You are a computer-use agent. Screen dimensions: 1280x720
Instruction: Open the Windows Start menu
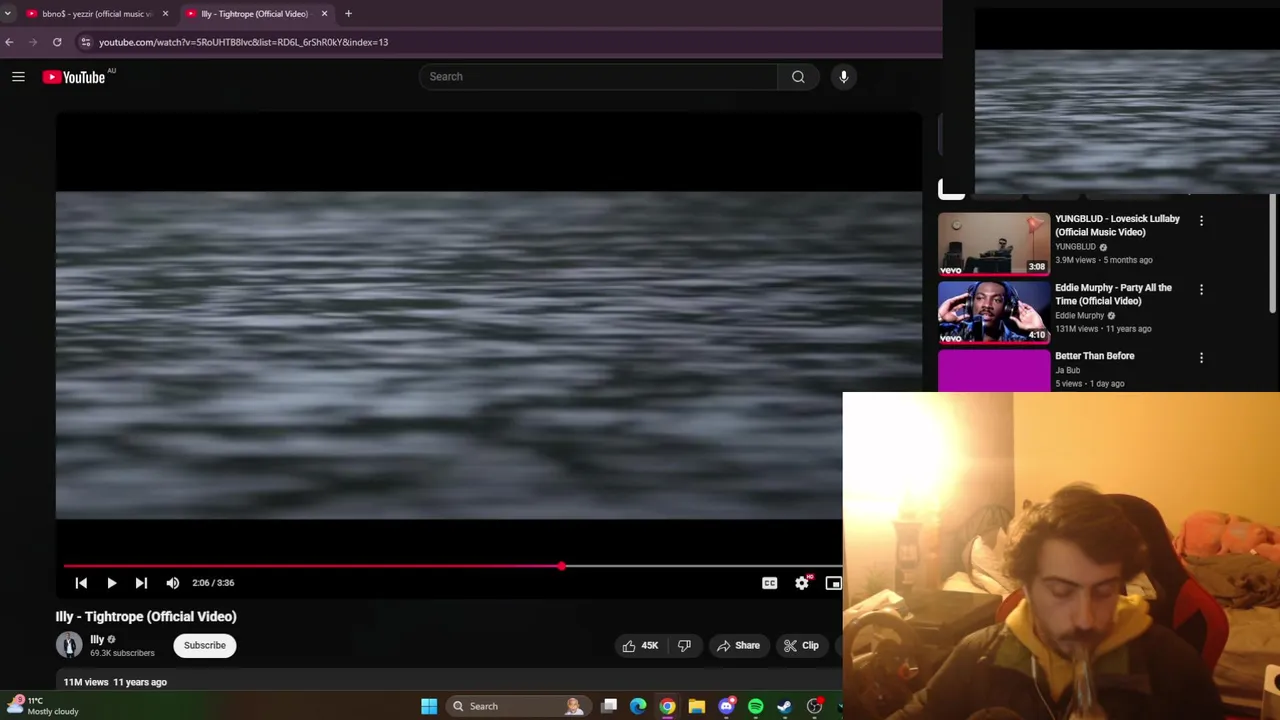(429, 706)
